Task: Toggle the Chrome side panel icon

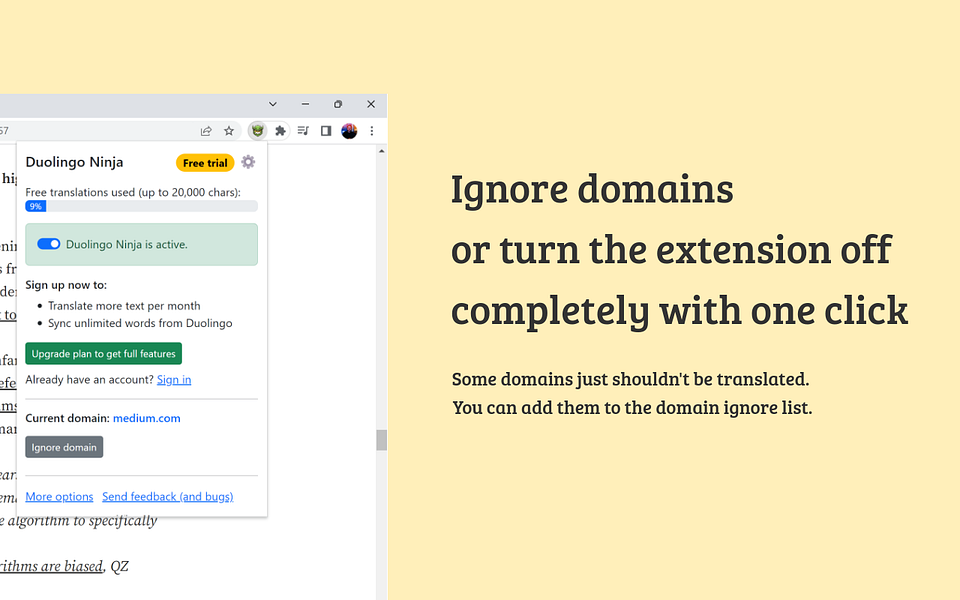Action: click(326, 130)
